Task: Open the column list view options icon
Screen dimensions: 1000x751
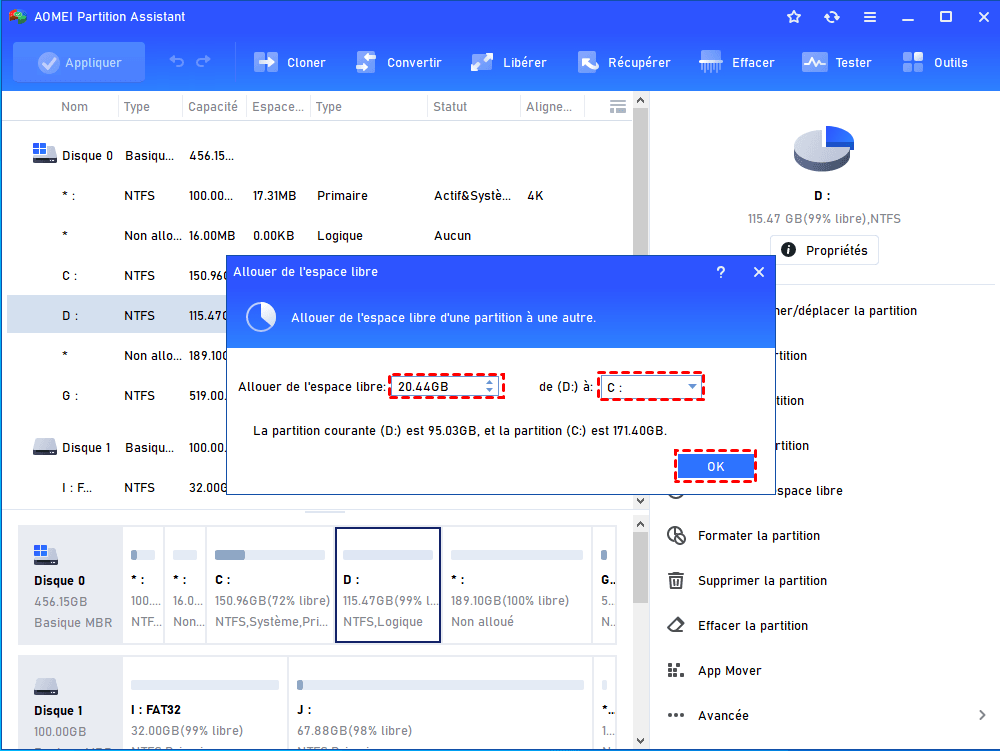Action: point(618,106)
